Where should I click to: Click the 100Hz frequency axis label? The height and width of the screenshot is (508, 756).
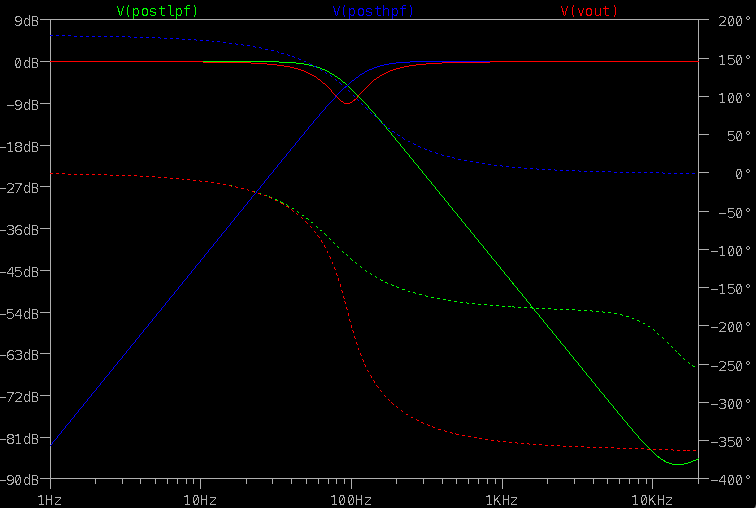coord(351,500)
